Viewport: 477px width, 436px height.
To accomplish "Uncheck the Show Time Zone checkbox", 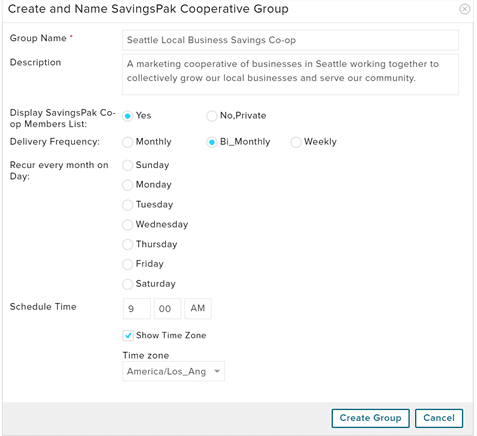I will click(x=128, y=335).
